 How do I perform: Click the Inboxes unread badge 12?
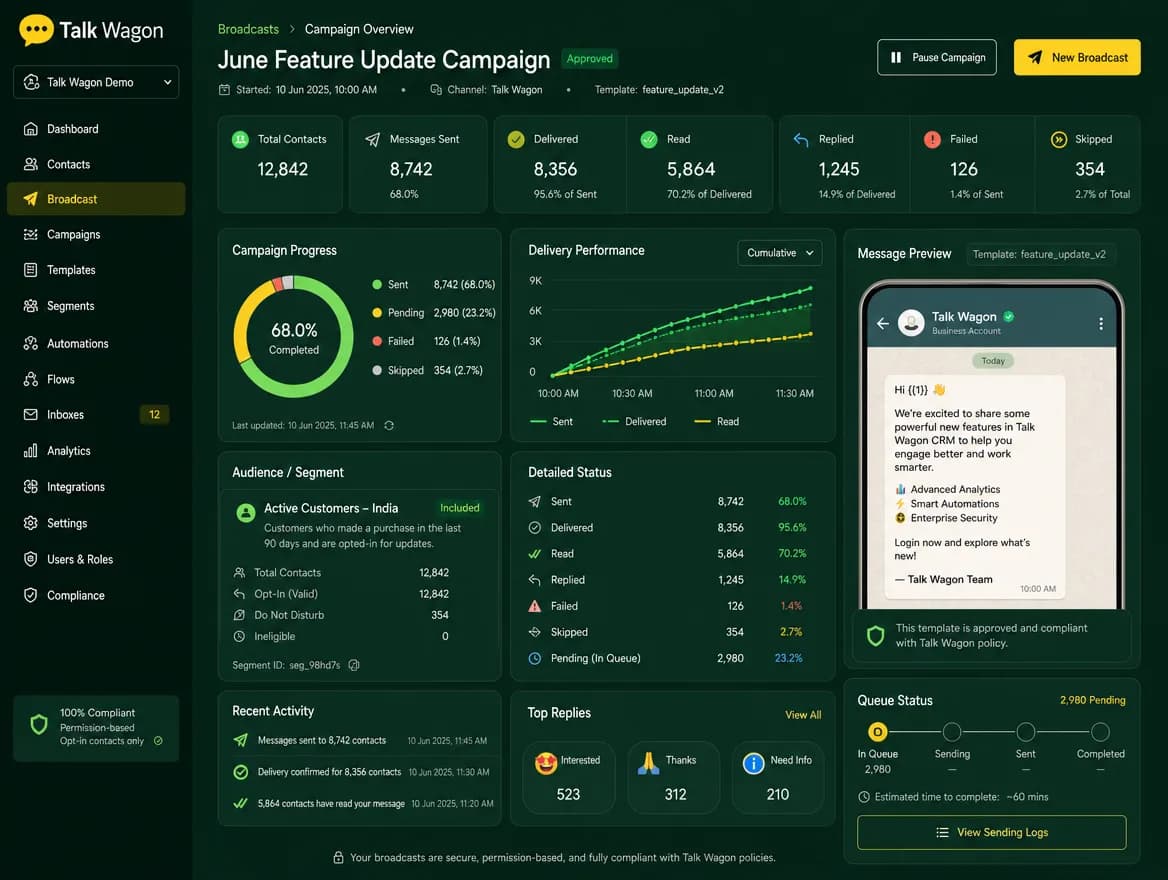tap(154, 414)
